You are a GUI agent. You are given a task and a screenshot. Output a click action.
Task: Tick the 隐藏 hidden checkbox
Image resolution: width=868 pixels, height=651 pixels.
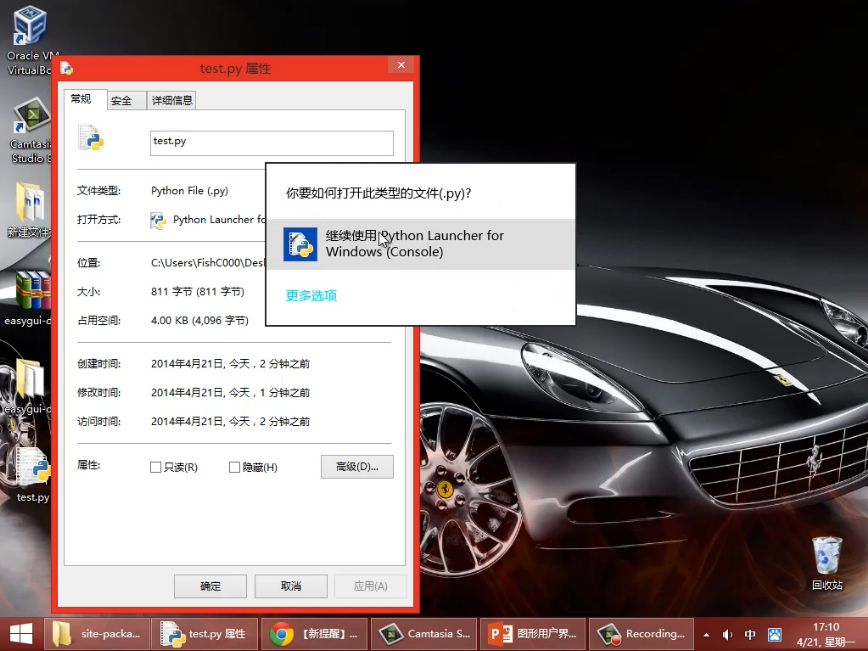coord(235,467)
